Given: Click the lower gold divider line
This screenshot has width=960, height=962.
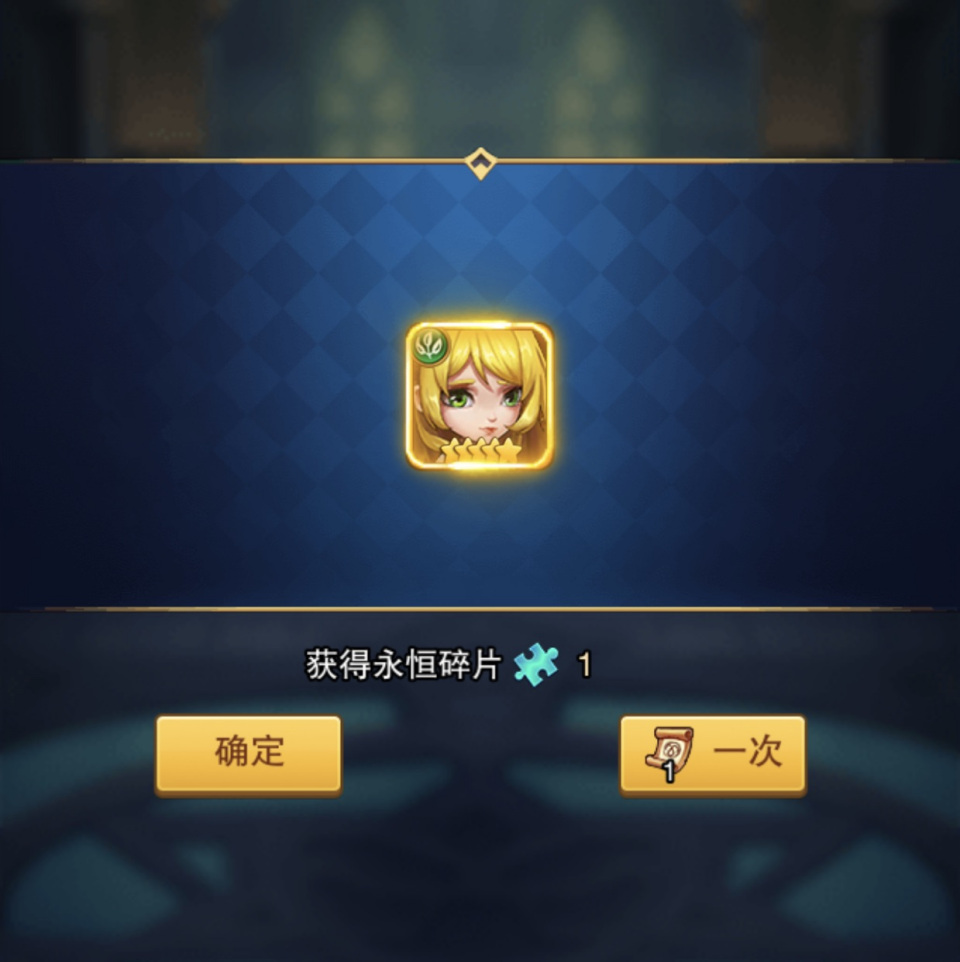Looking at the screenshot, I should (480, 609).
